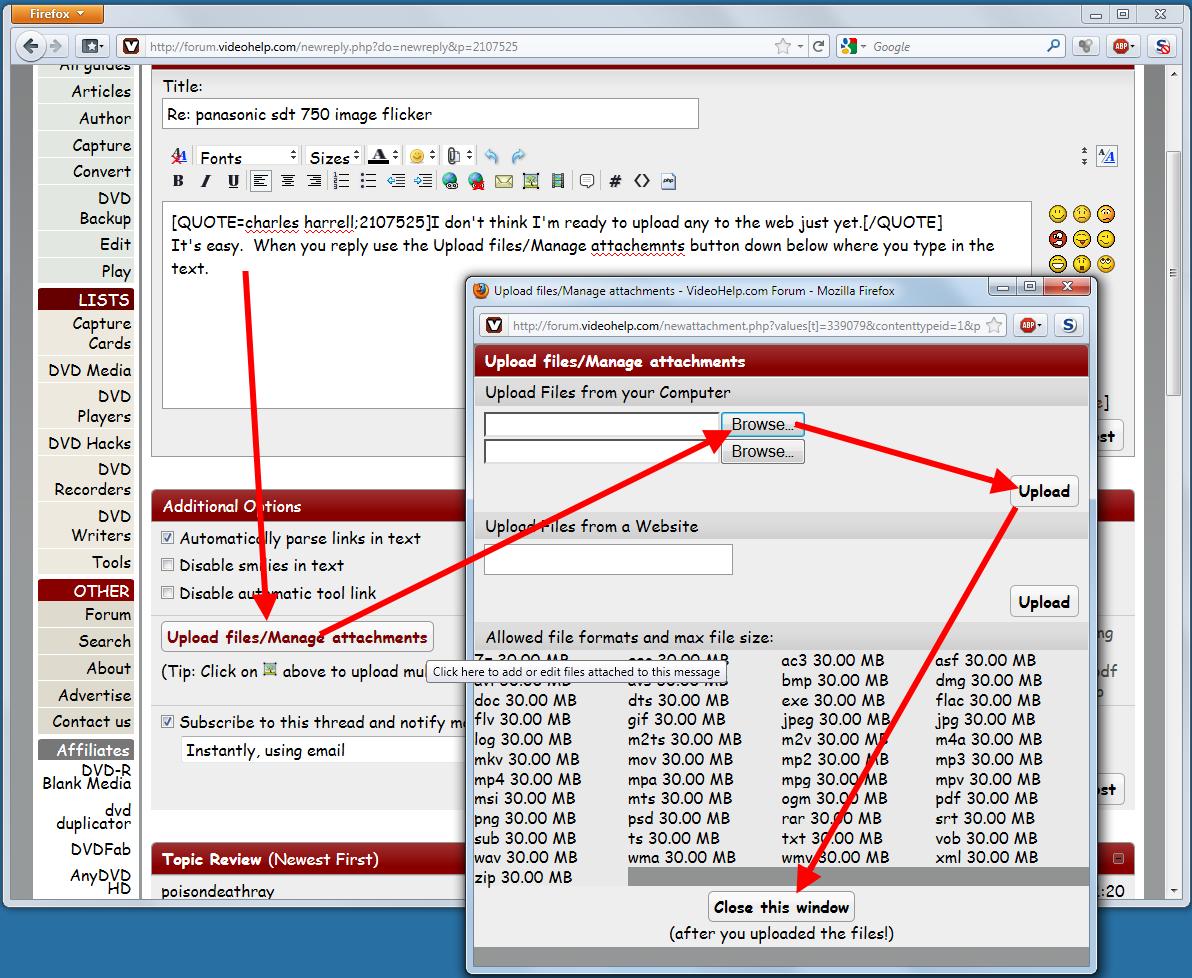This screenshot has width=1192, height=978.
Task: Click the Google search magnifier icon
Action: coord(1053,46)
